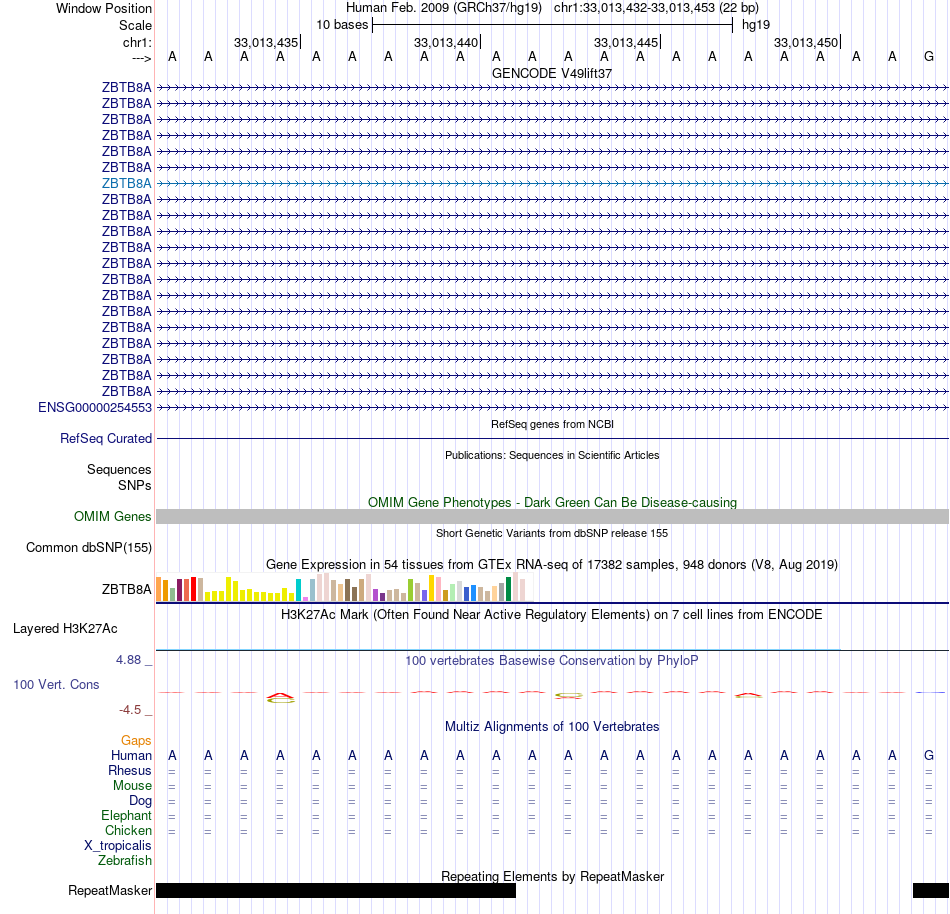The image size is (950, 914).
Task: Select the Dog alignment row label
Action: 140,801
